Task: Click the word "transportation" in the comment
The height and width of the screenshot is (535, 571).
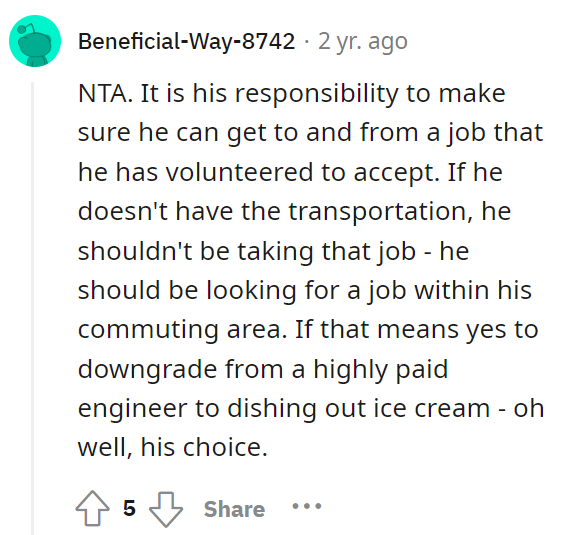Action: [x=378, y=212]
